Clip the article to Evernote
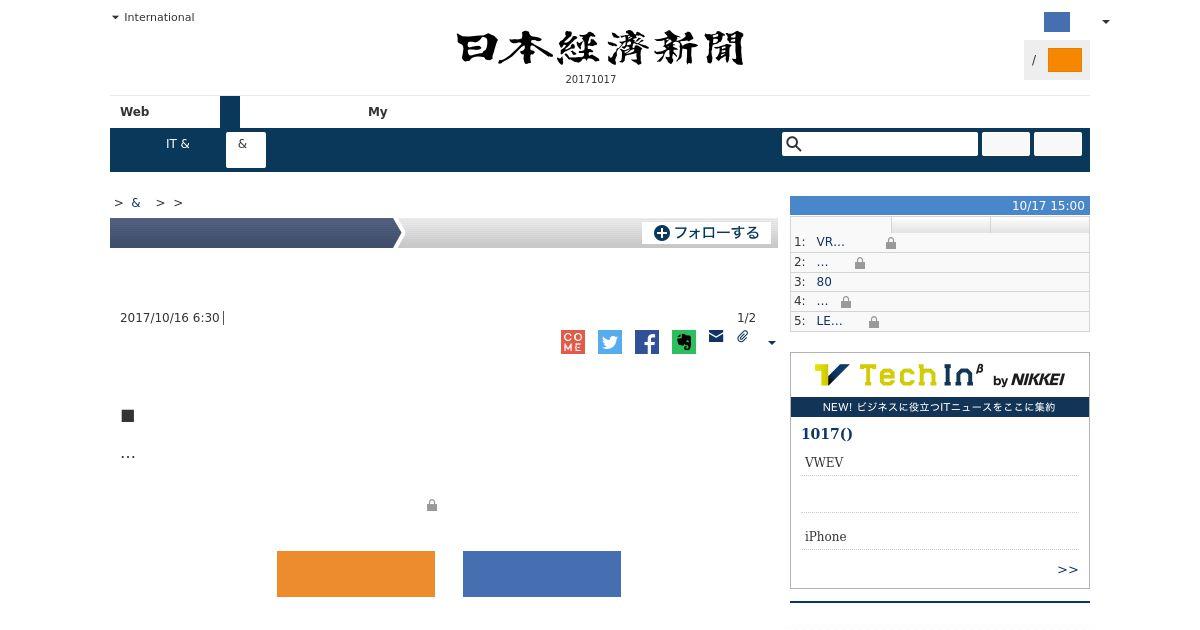The height and width of the screenshot is (630, 1200). point(684,342)
